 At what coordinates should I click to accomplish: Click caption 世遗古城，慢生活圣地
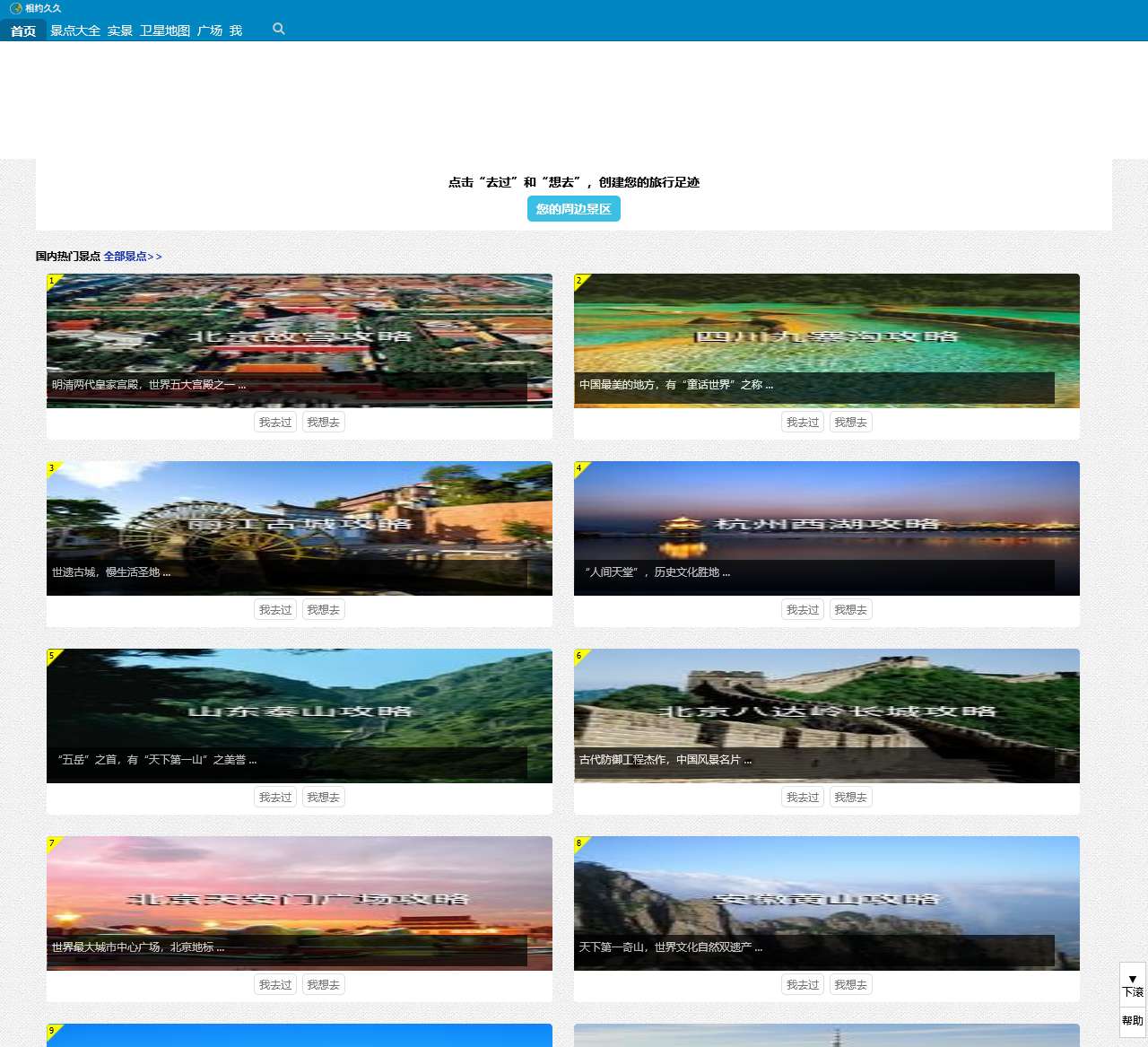[x=111, y=572]
